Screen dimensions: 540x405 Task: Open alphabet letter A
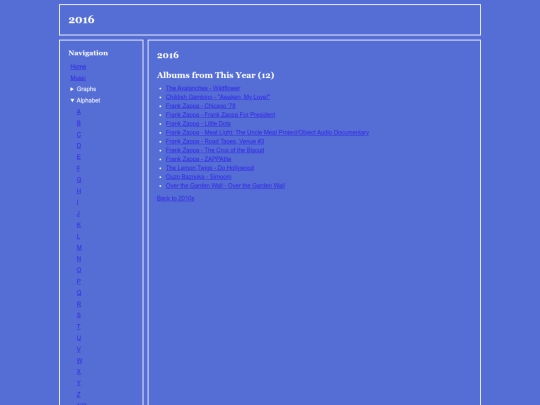tap(79, 112)
